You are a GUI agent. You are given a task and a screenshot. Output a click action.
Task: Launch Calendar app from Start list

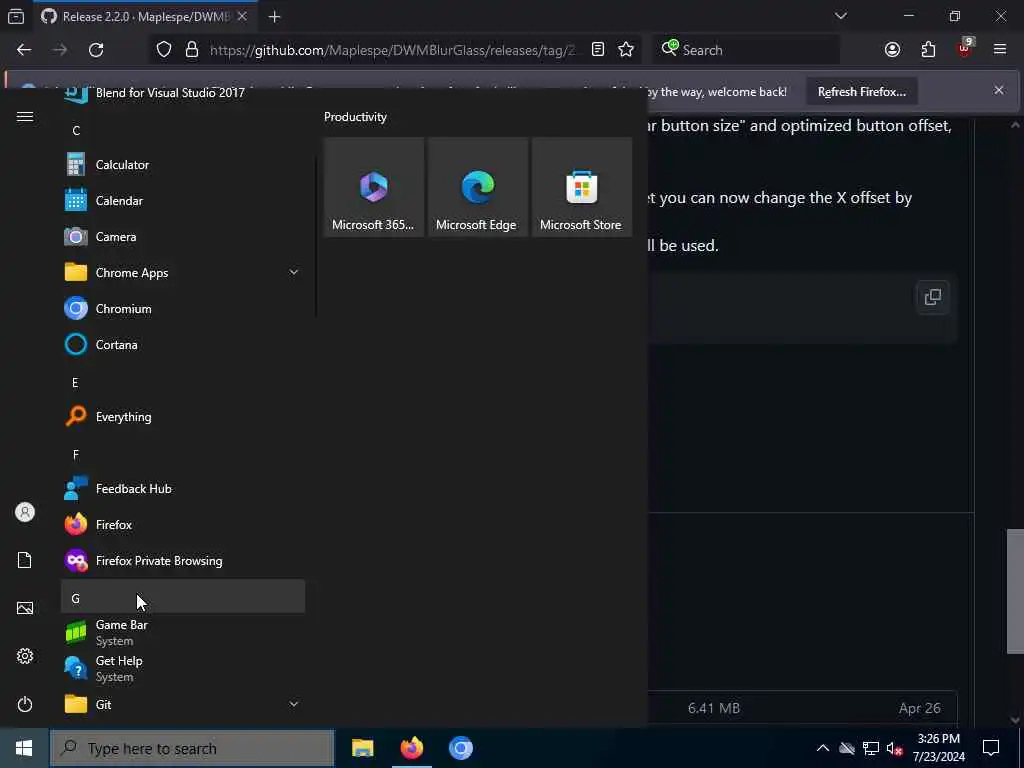tap(183, 200)
